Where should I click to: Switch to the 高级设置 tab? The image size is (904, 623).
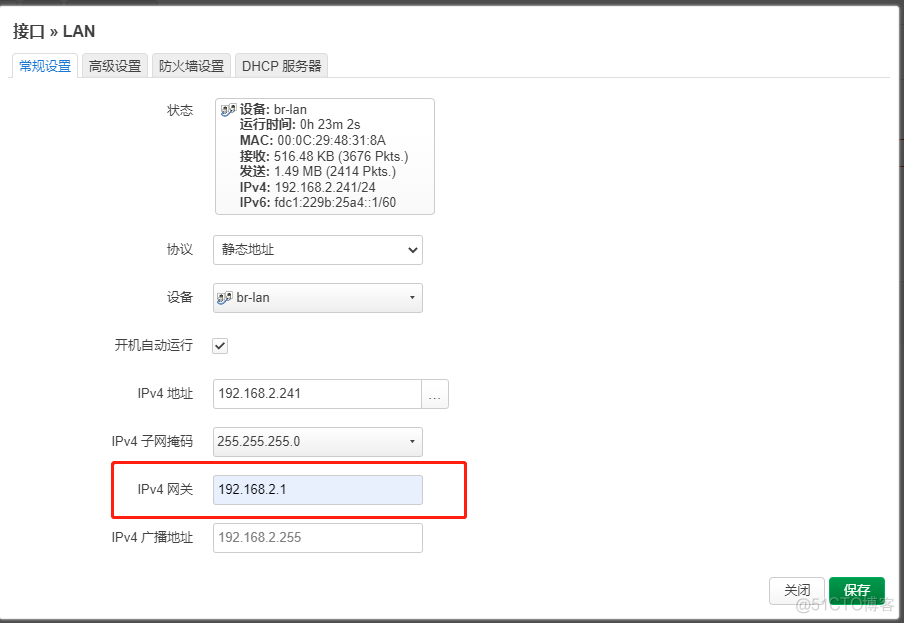(x=114, y=65)
